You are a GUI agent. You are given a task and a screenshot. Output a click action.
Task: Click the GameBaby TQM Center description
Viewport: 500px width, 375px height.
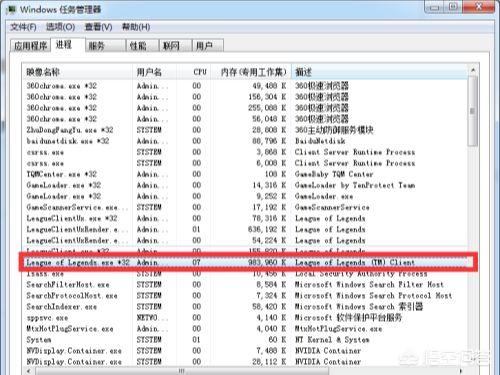334,174
